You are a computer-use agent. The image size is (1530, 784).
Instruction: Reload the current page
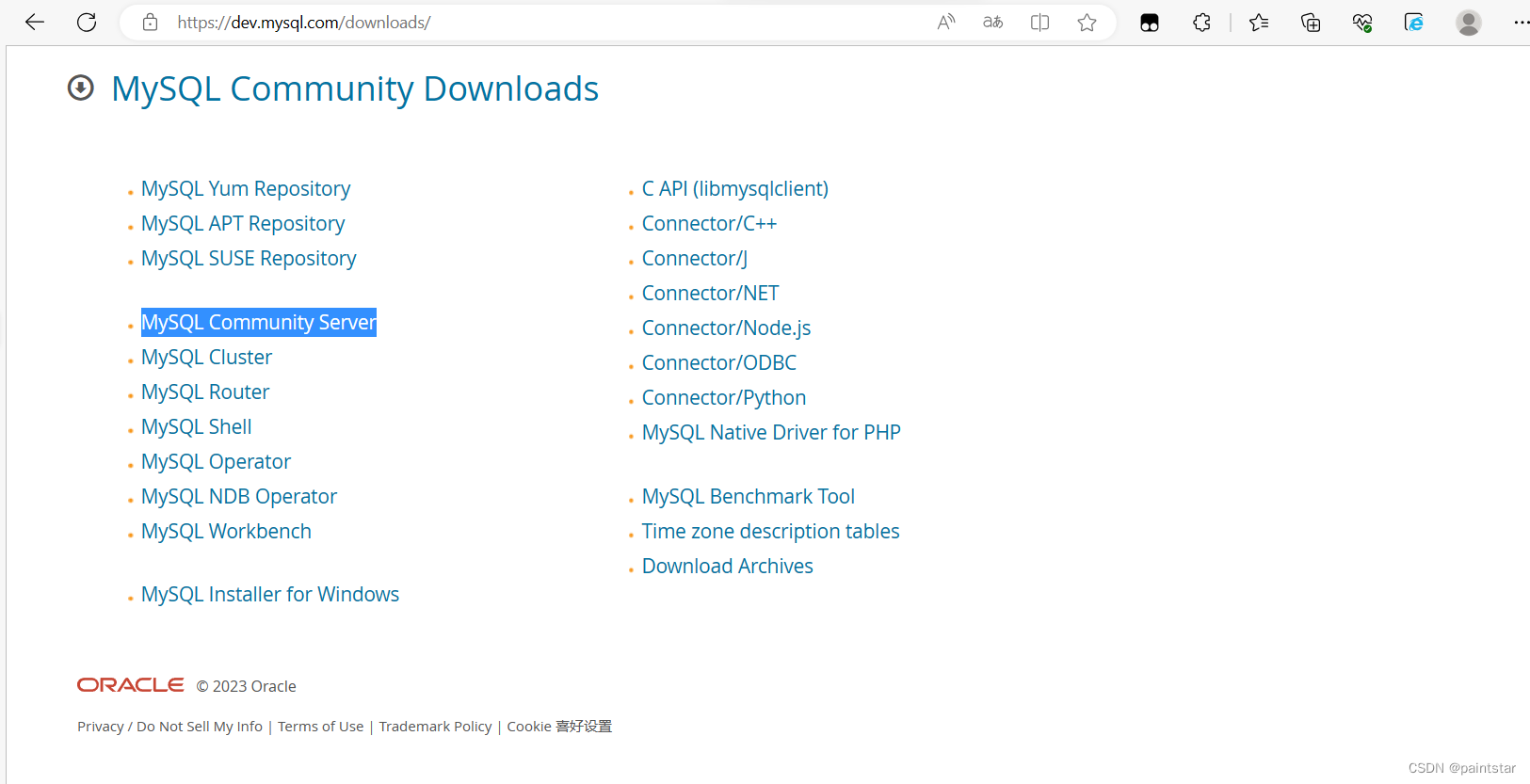(87, 22)
